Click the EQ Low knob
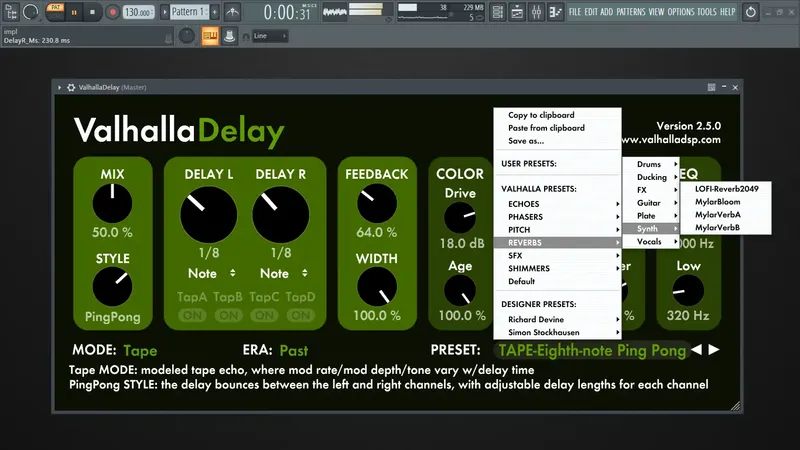Viewport: 800px width, 450px height. [x=688, y=291]
